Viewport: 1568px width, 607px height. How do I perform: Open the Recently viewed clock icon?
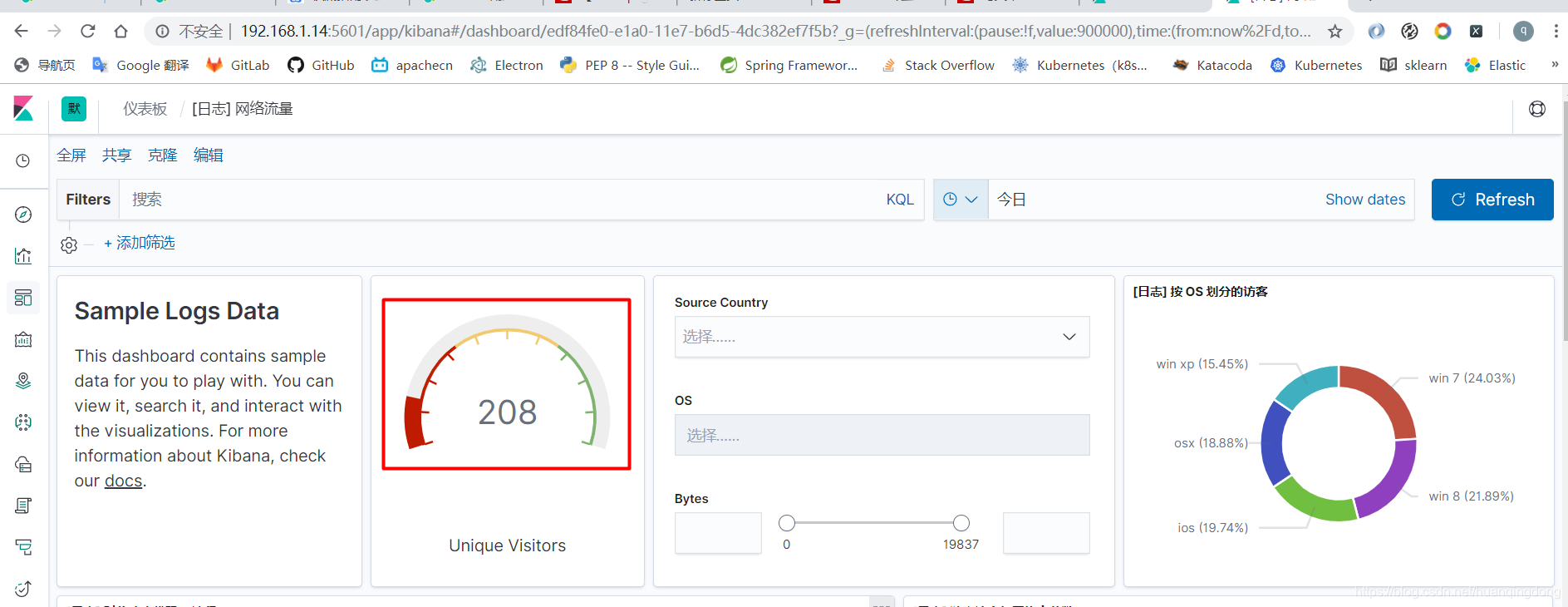pyautogui.click(x=23, y=160)
